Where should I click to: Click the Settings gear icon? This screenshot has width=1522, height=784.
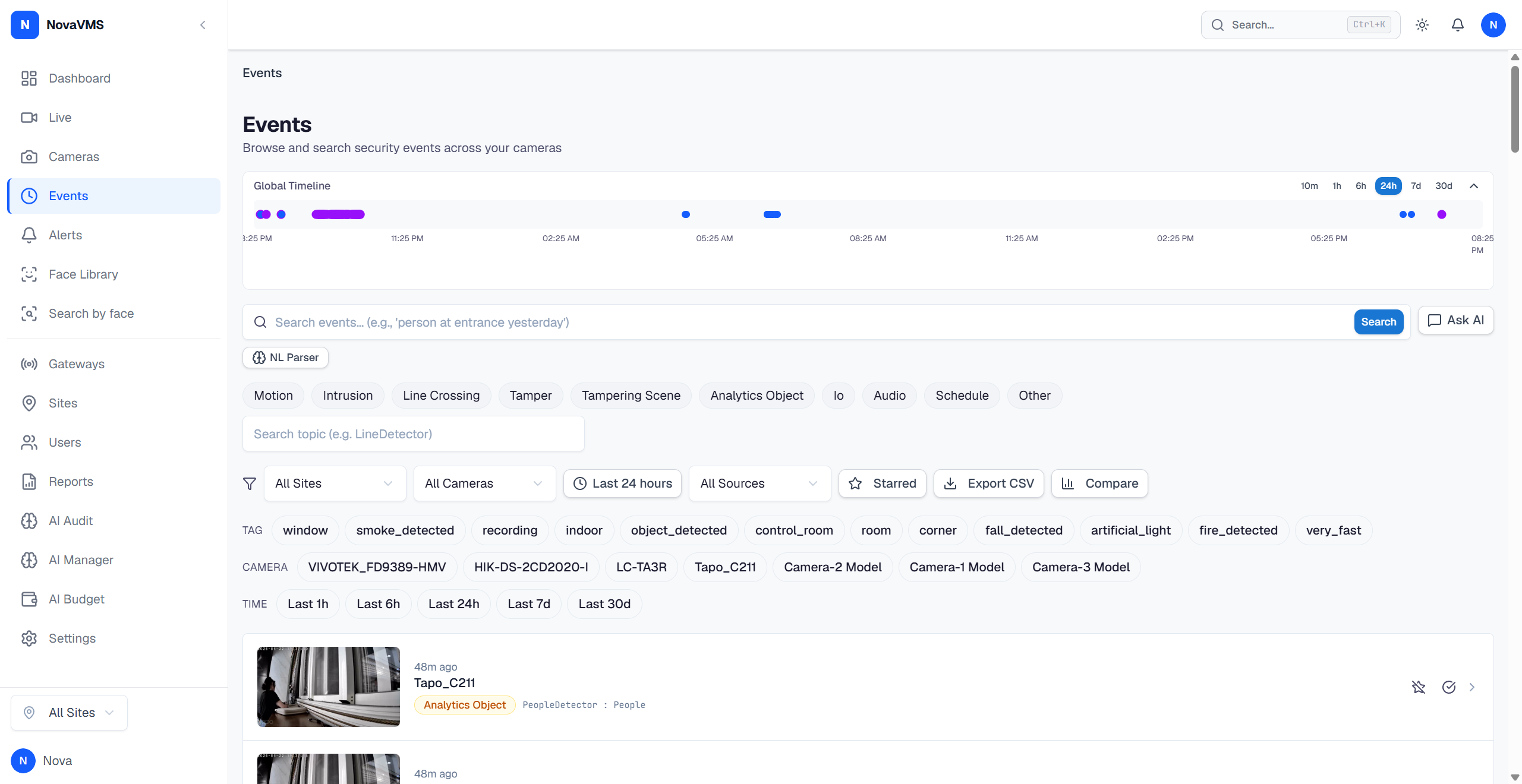[29, 638]
